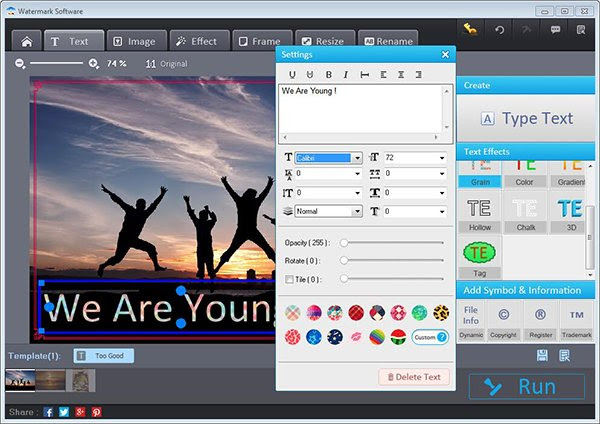Save template with the floppy disk icon
600x424 pixels.
tap(542, 356)
